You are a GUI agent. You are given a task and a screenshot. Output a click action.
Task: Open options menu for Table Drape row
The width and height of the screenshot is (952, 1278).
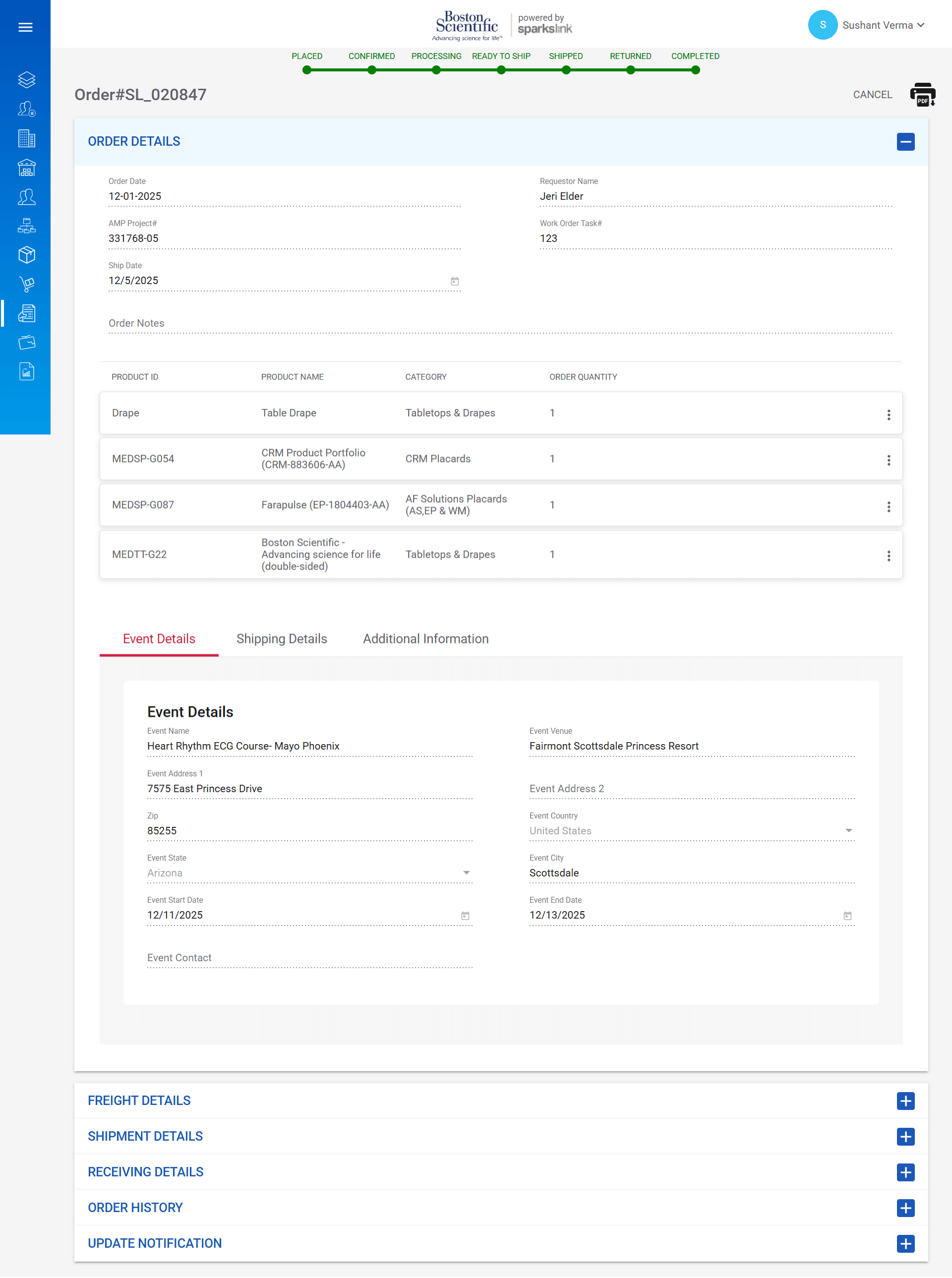click(x=888, y=414)
